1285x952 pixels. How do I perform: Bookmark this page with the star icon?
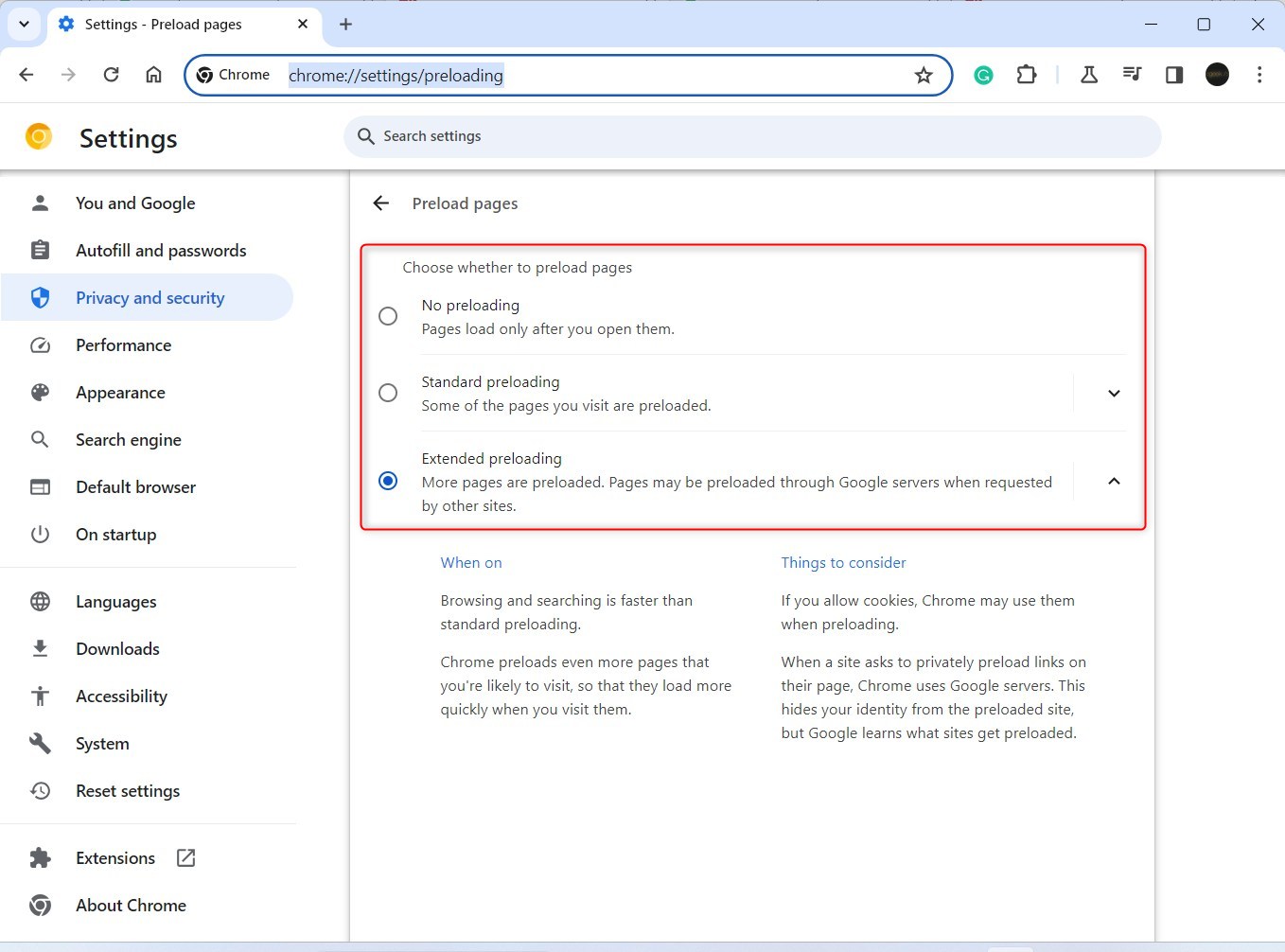tap(923, 75)
